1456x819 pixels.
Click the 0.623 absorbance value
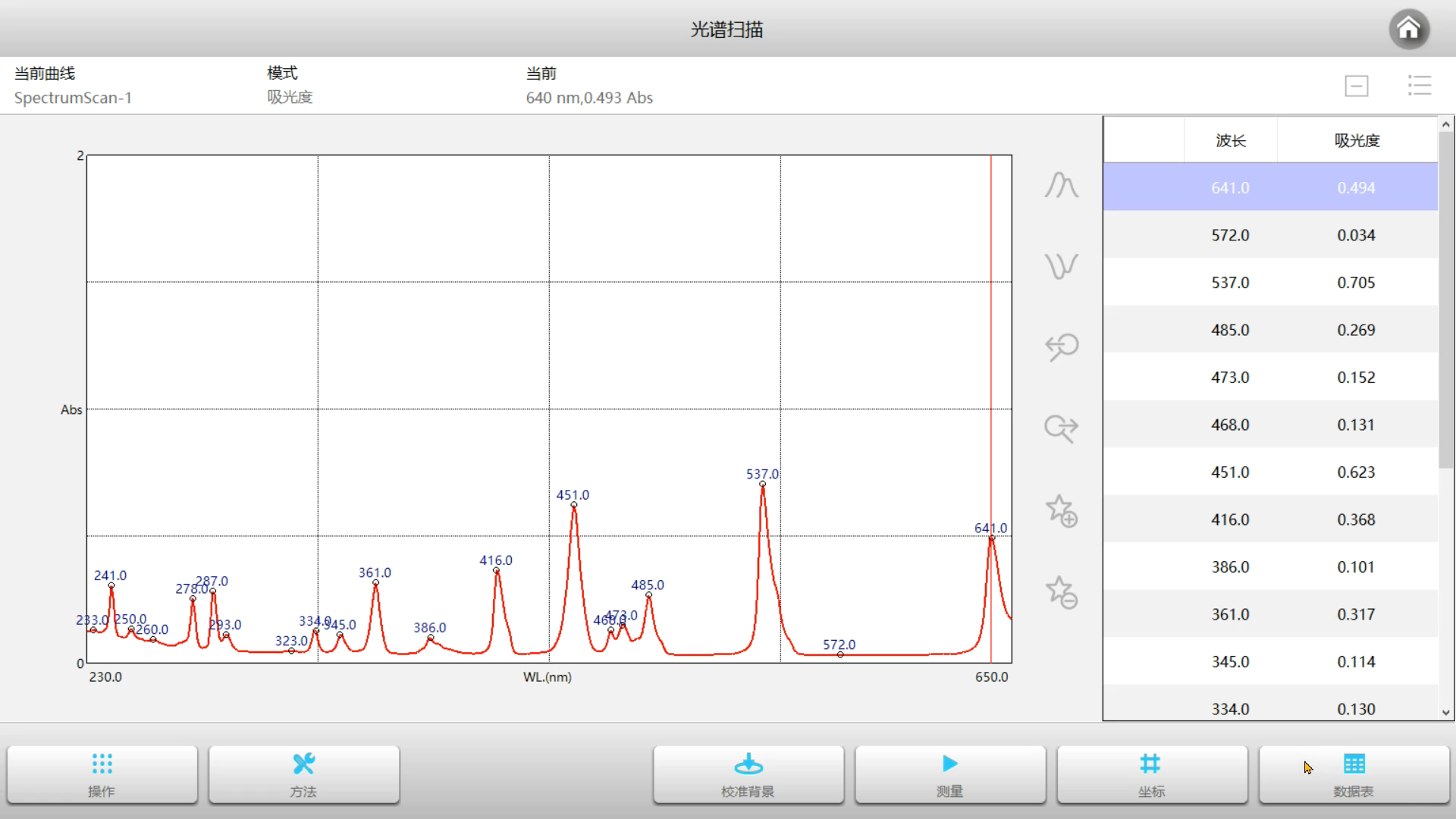coord(1356,472)
